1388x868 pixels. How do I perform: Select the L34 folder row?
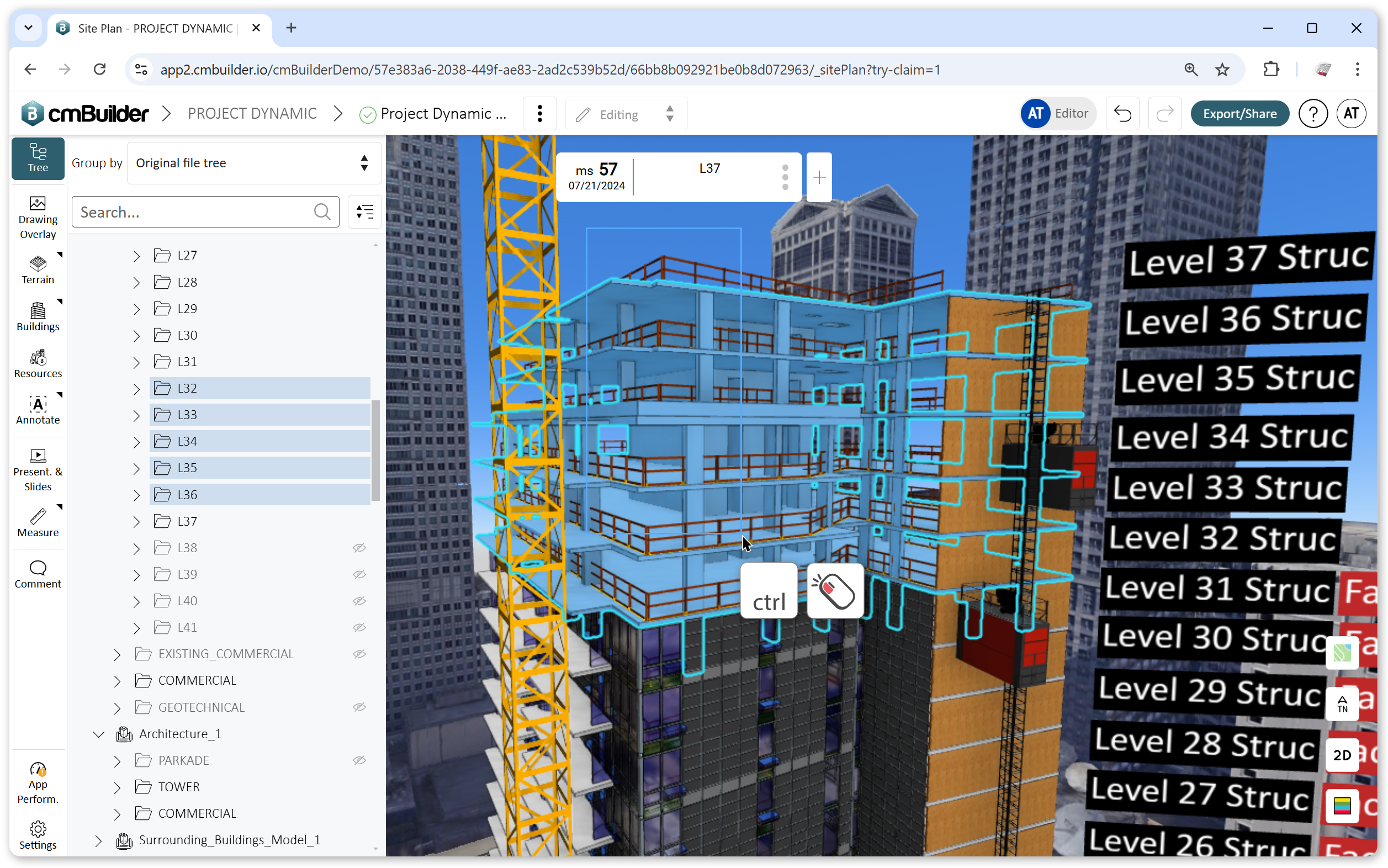[259, 441]
